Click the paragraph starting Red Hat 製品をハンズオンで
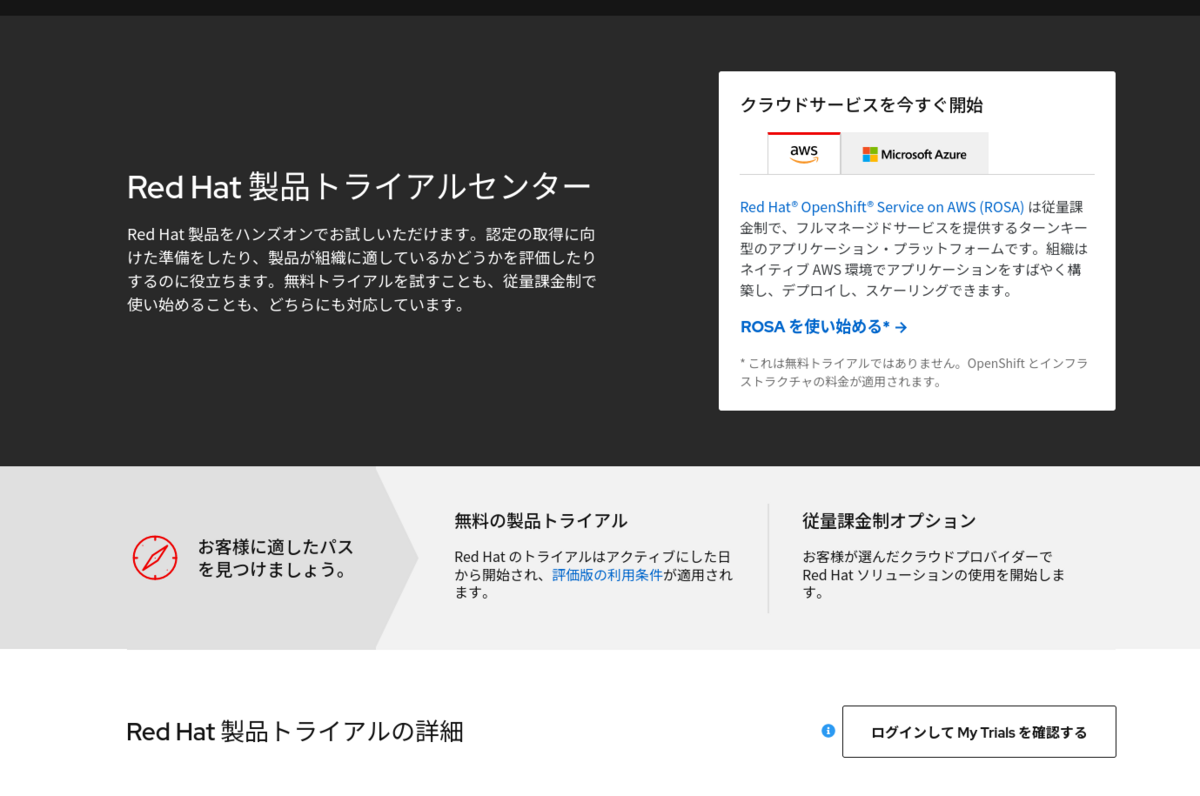 pos(362,270)
